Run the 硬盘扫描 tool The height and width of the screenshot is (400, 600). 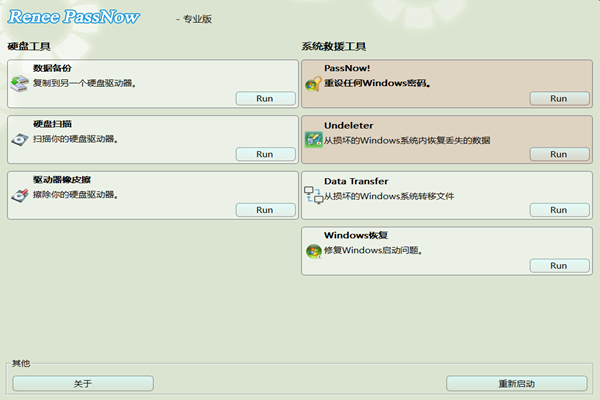266,154
